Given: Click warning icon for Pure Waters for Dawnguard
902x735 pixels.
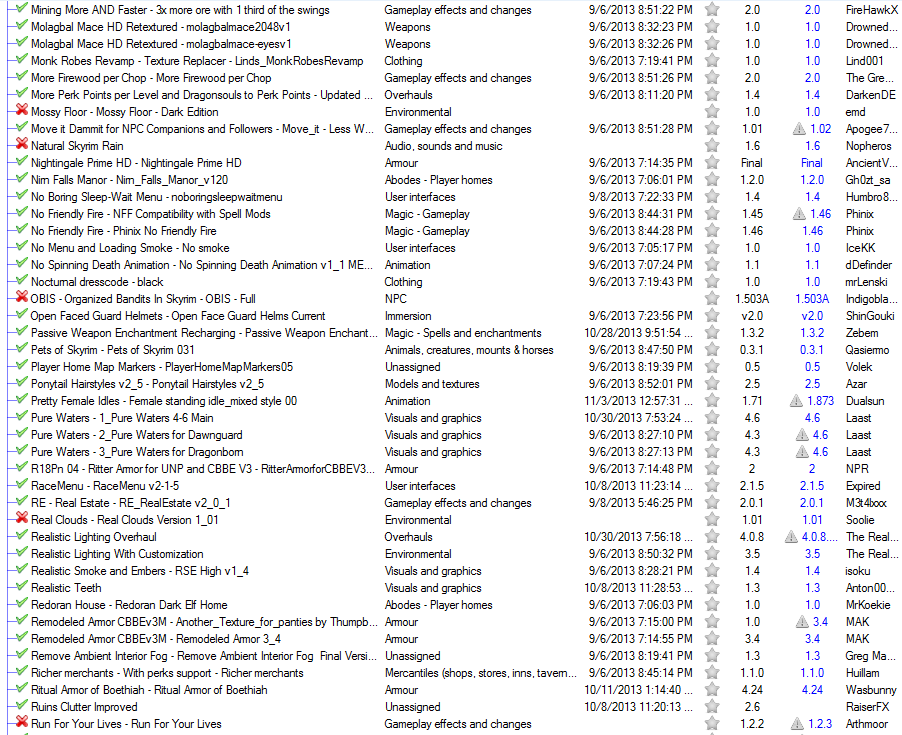Looking at the screenshot, I should pos(802,435).
